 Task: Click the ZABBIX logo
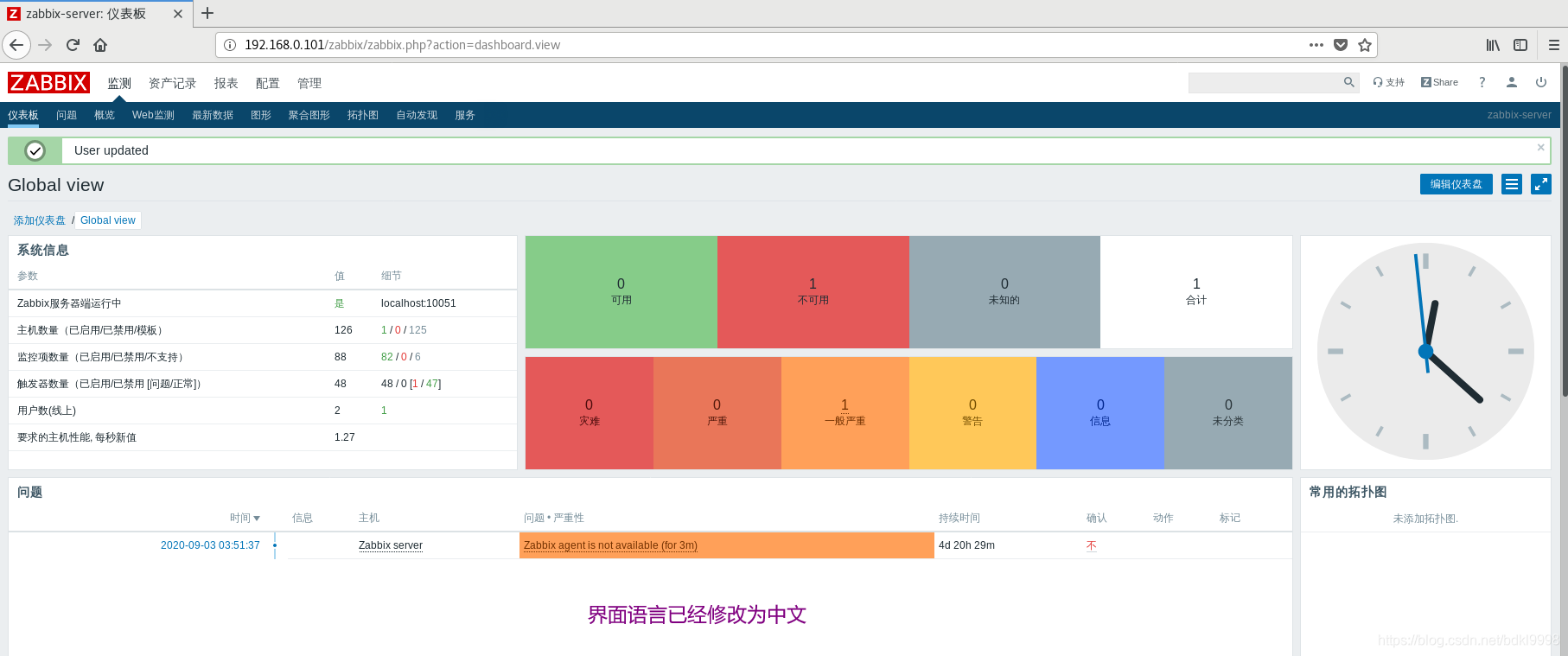coord(48,82)
